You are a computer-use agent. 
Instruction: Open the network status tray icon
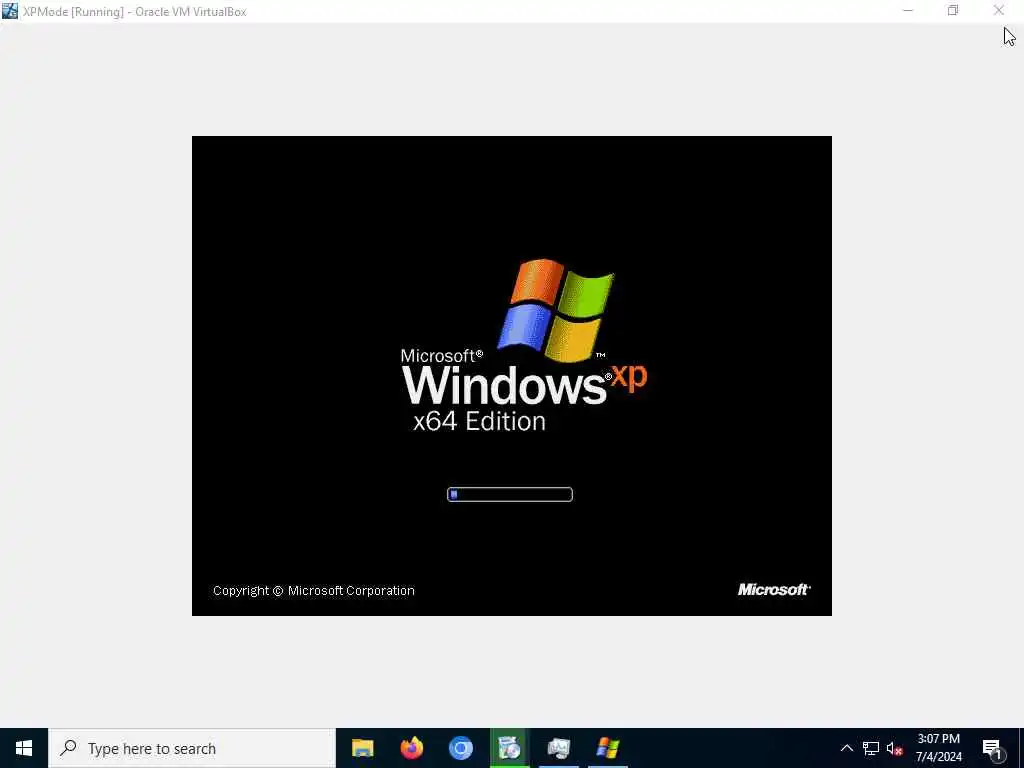871,748
